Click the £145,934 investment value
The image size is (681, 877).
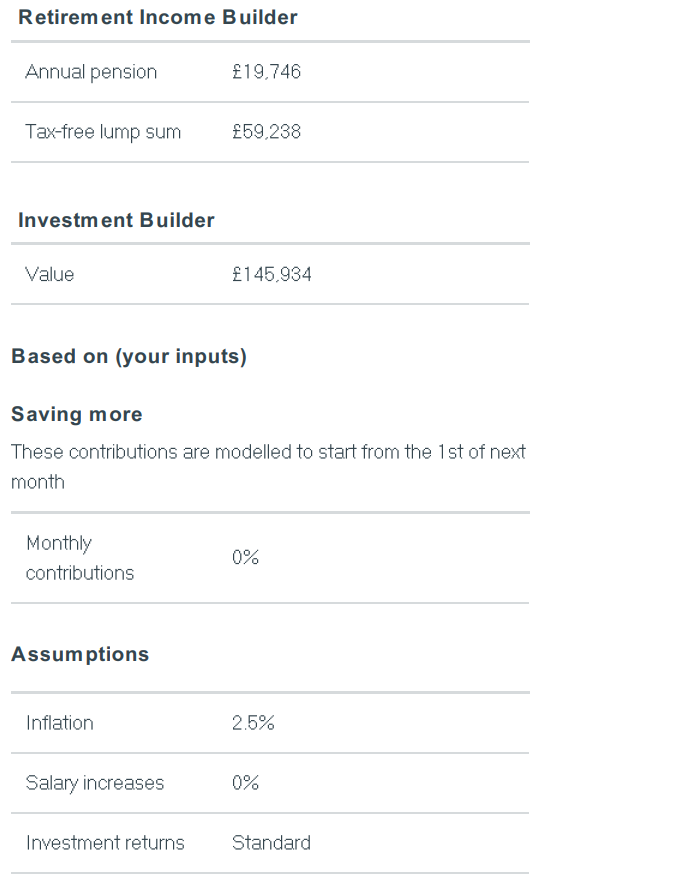pyautogui.click(x=272, y=275)
